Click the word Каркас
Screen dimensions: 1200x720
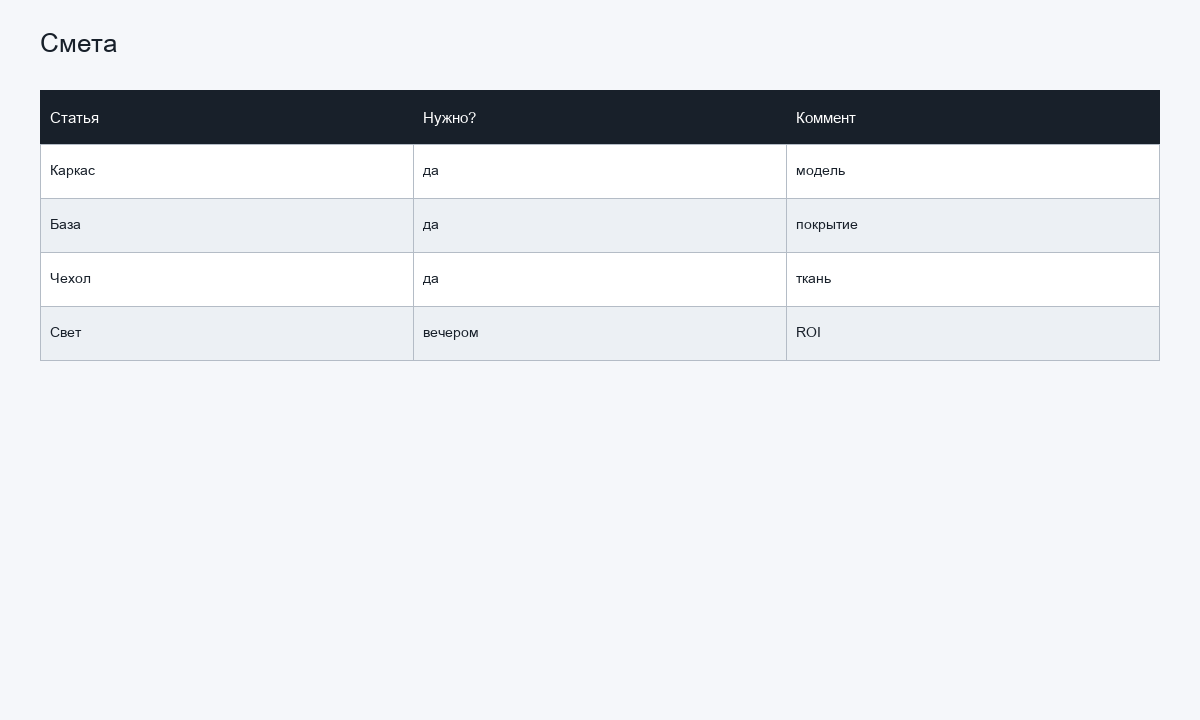pos(72,171)
